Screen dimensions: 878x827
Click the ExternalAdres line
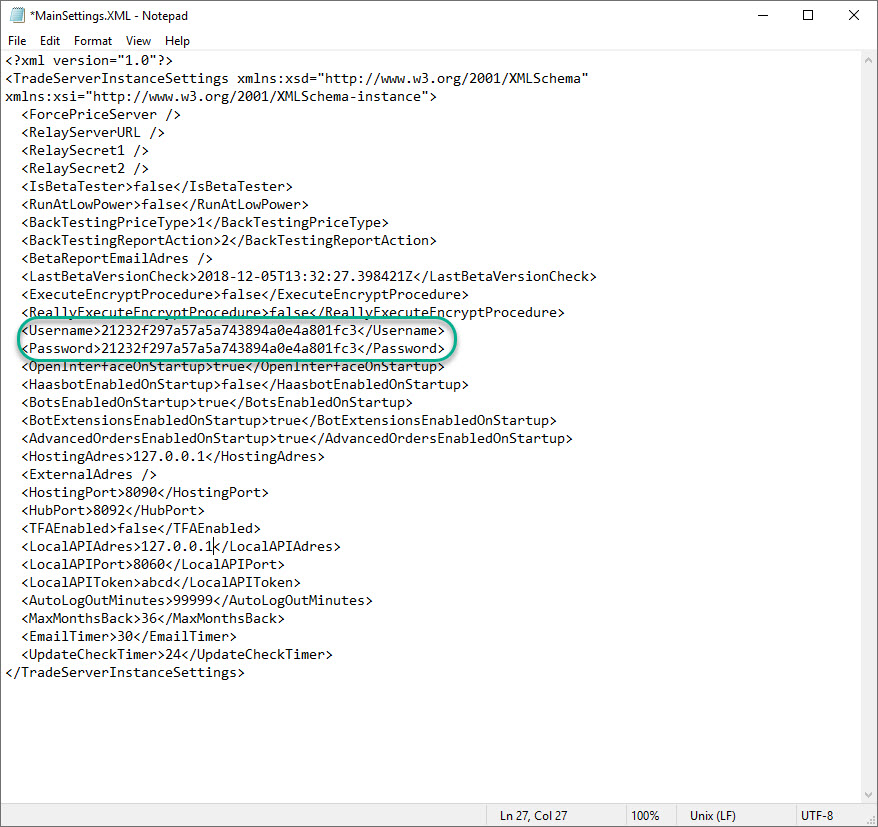[x=89, y=474]
